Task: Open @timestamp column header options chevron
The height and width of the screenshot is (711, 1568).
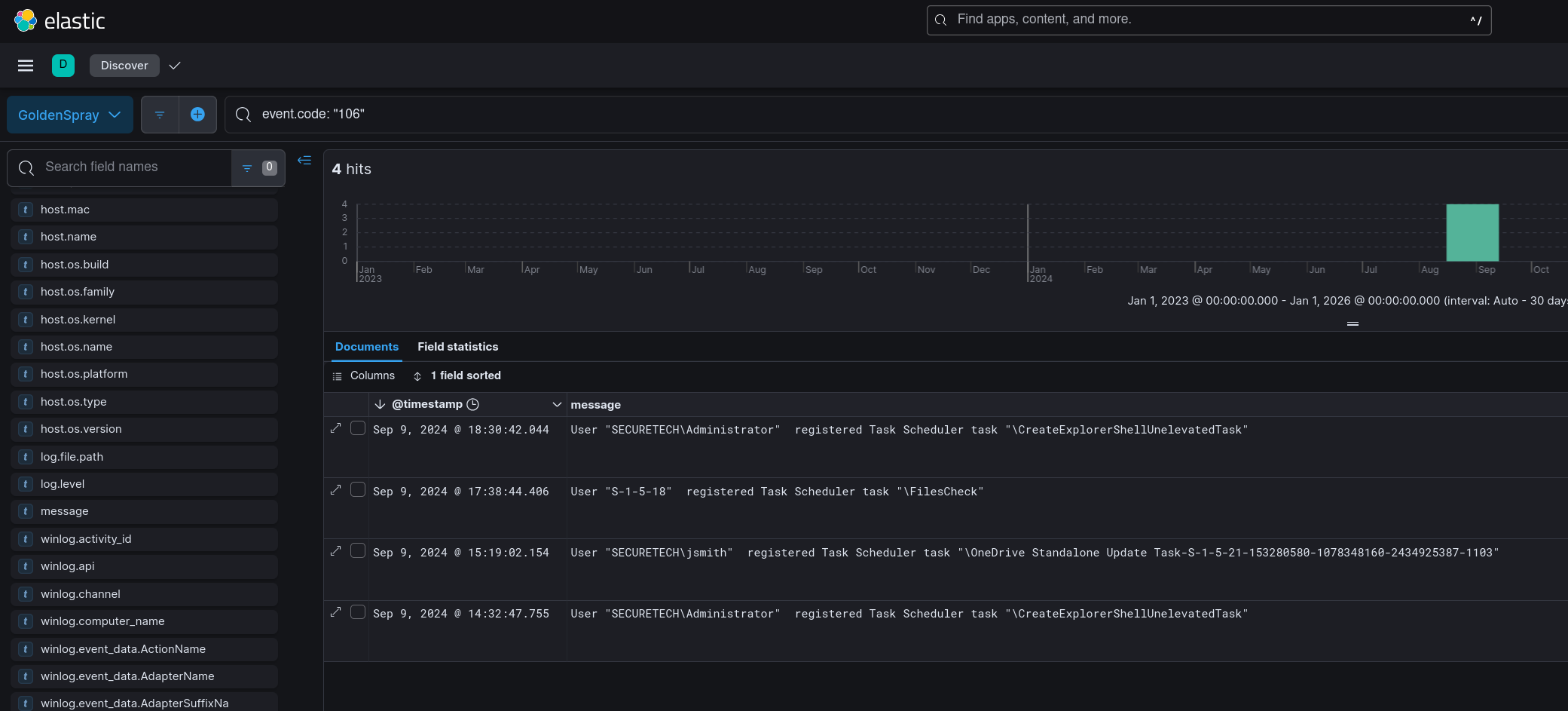Action: (x=557, y=405)
